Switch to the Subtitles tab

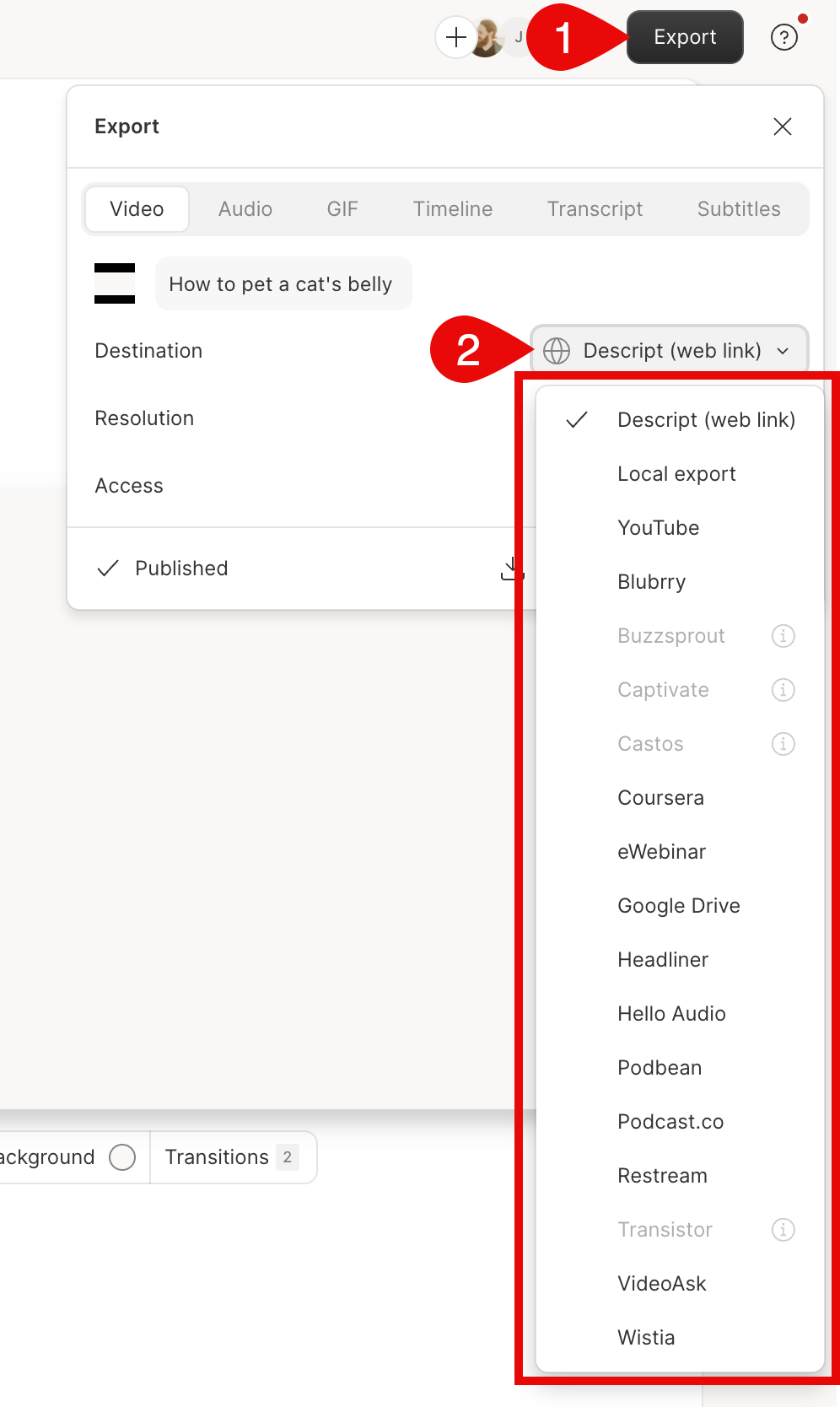[x=739, y=209]
